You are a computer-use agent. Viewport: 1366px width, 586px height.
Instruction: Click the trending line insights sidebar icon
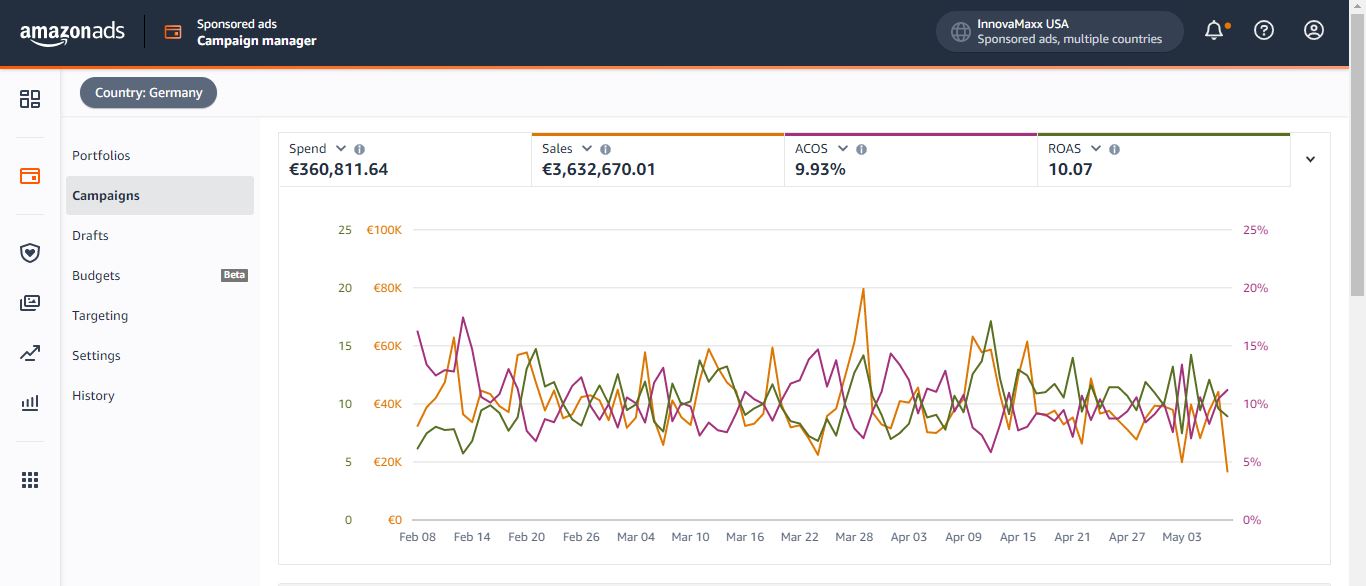click(30, 353)
